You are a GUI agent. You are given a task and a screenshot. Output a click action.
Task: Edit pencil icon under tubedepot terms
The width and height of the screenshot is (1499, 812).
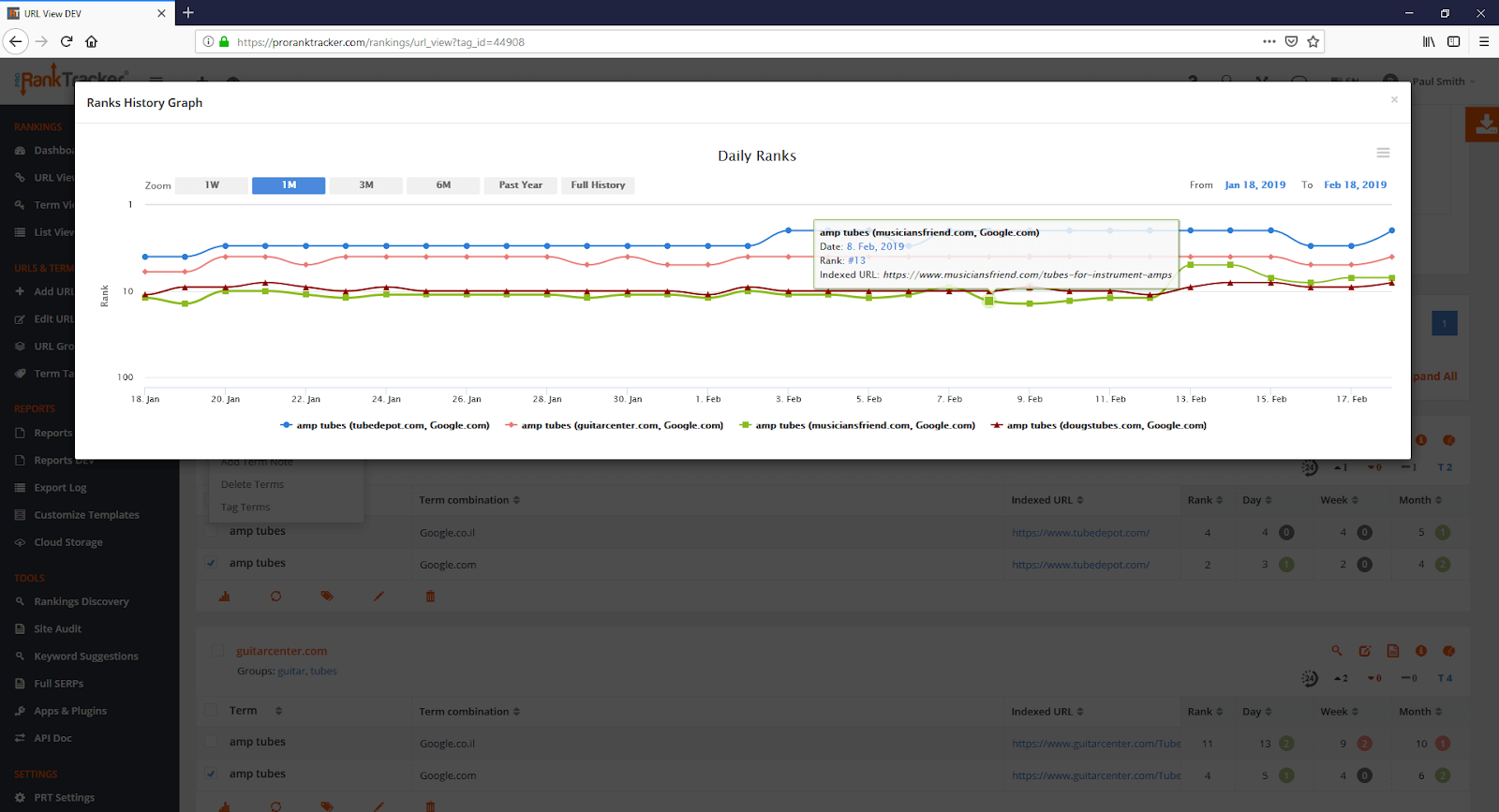point(378,596)
